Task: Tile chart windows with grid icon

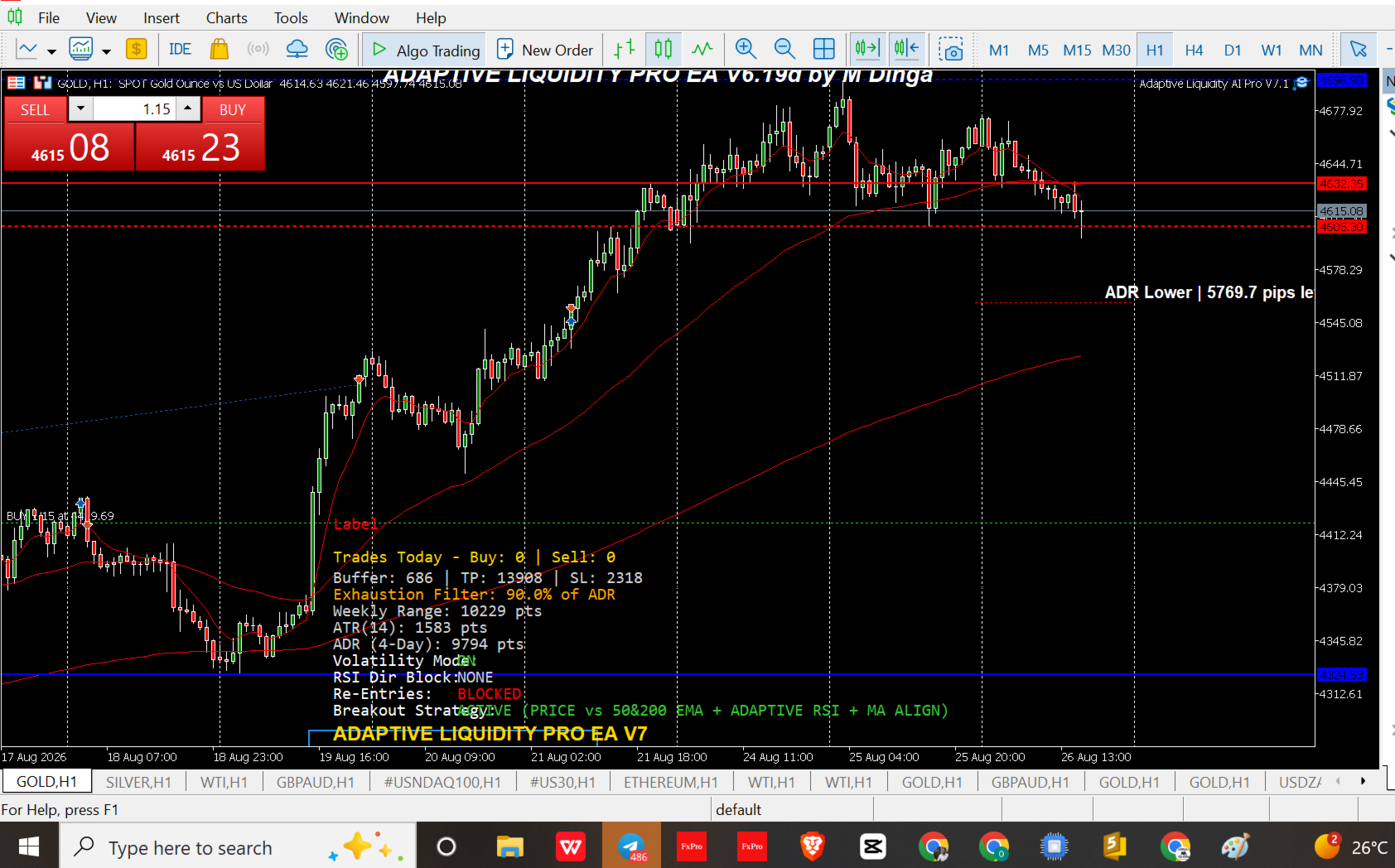Action: 824,50
